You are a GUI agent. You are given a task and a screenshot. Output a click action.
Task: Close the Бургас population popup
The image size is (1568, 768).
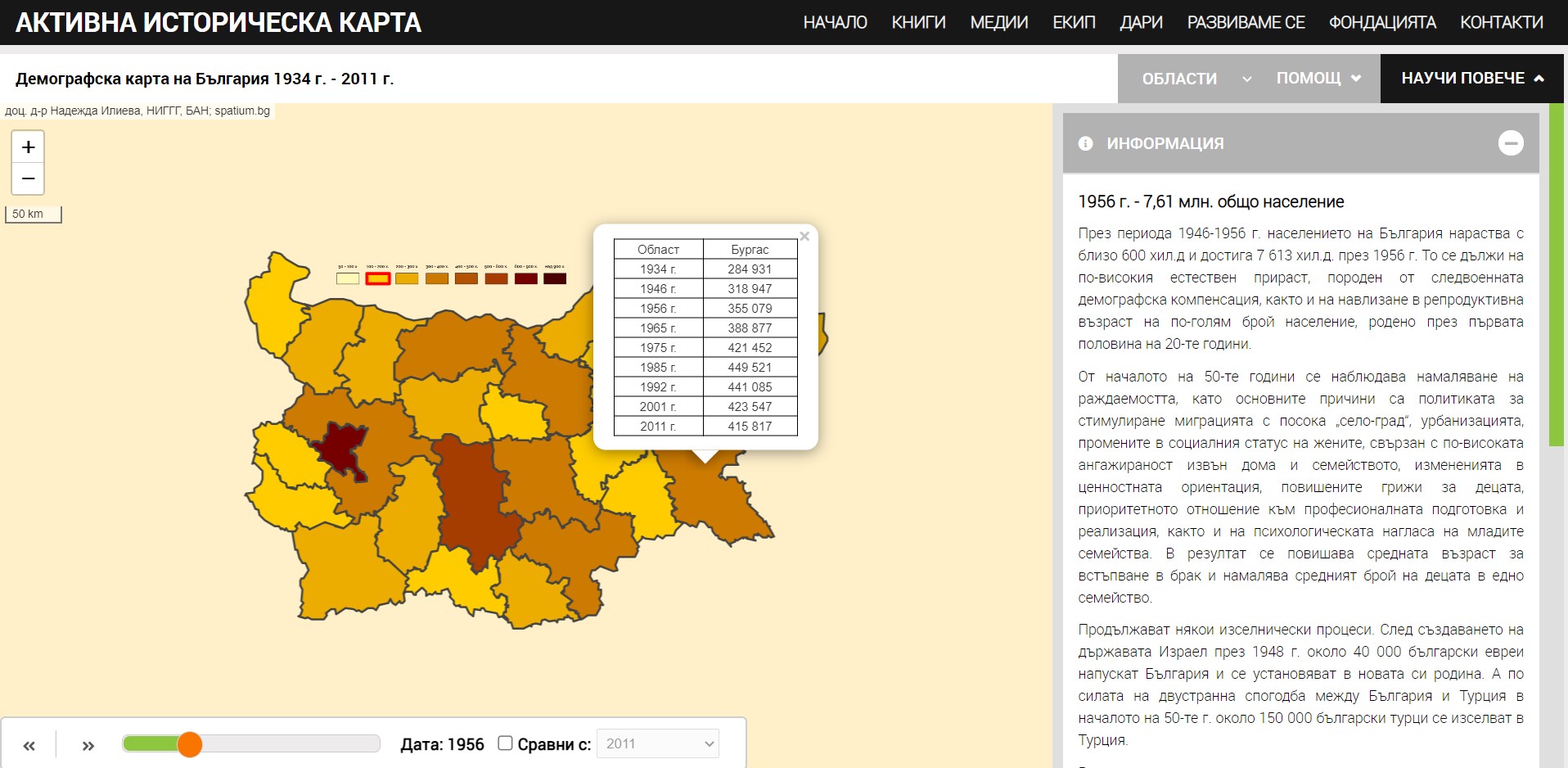804,237
